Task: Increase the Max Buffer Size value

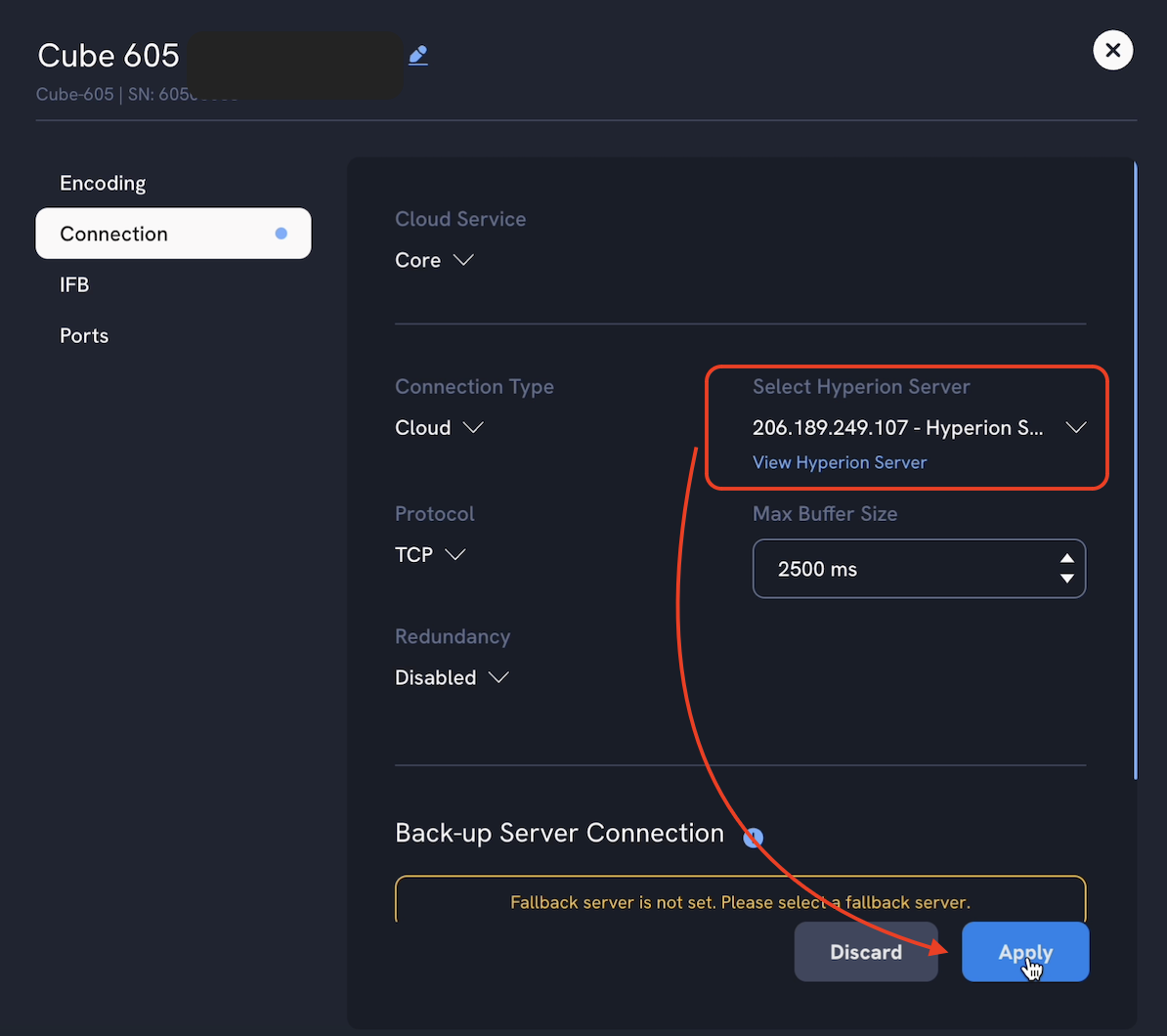Action: [x=1066, y=558]
